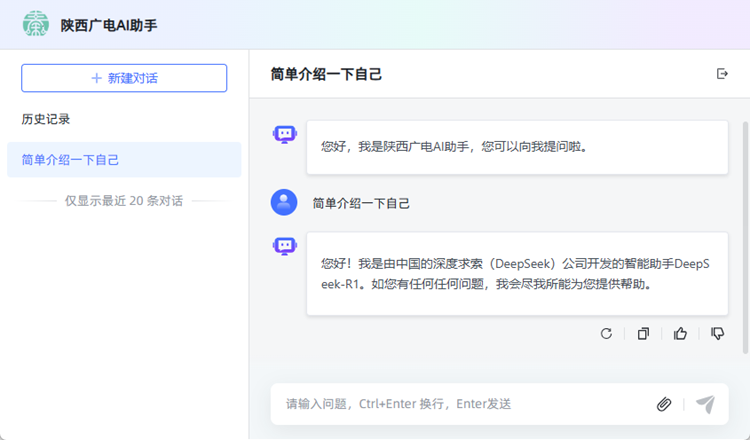The width and height of the screenshot is (750, 440).
Task: Dislike the response with thumbs down
Action: (x=718, y=334)
